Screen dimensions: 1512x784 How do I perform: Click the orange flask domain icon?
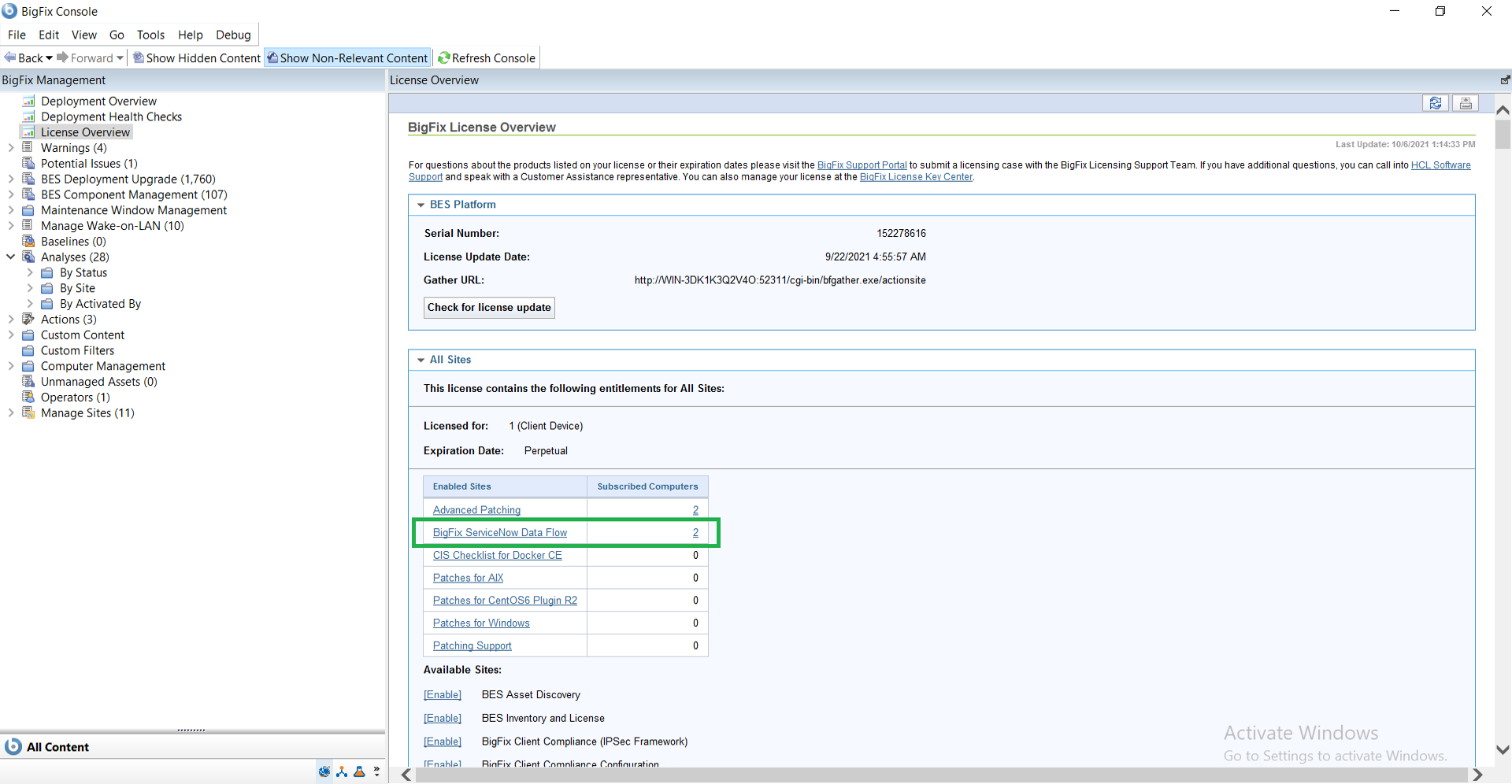point(359,771)
